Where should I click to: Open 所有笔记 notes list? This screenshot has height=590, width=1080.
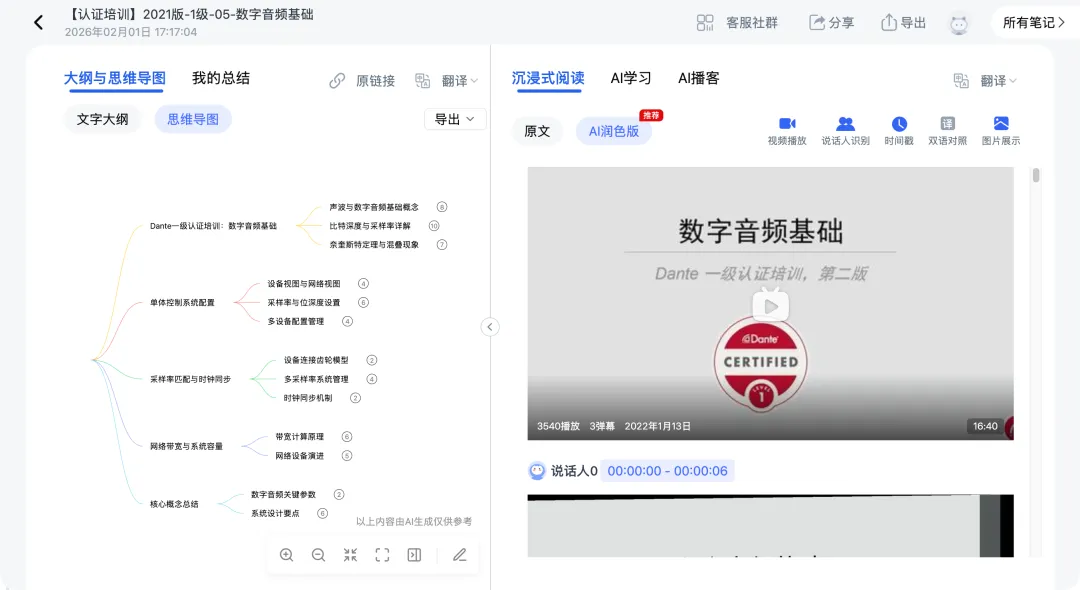(x=1033, y=23)
